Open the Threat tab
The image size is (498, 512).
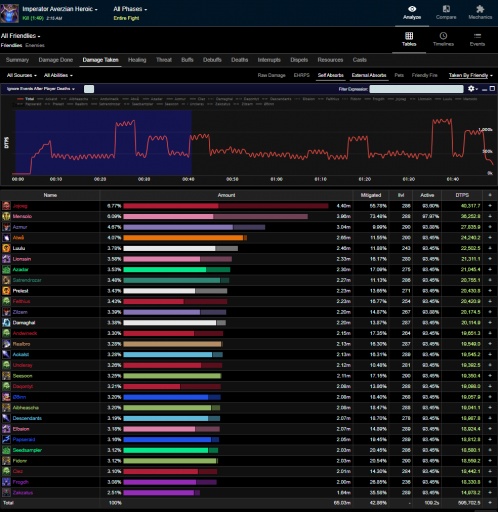pyautogui.click(x=164, y=60)
